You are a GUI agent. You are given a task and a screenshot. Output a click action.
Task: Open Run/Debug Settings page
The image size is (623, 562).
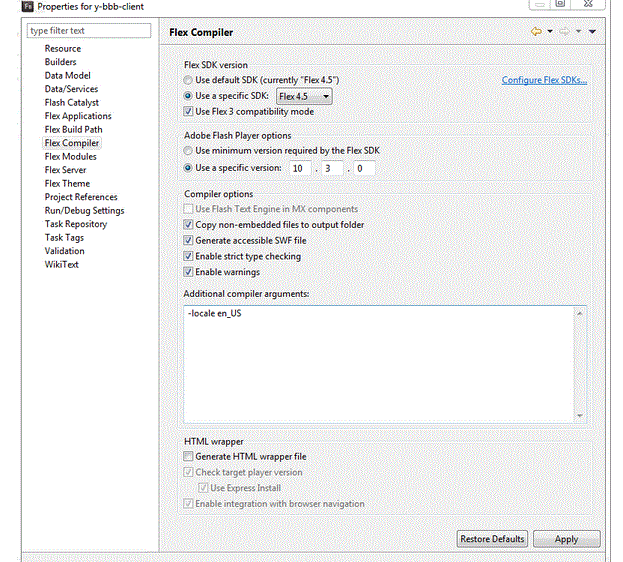tap(84, 210)
